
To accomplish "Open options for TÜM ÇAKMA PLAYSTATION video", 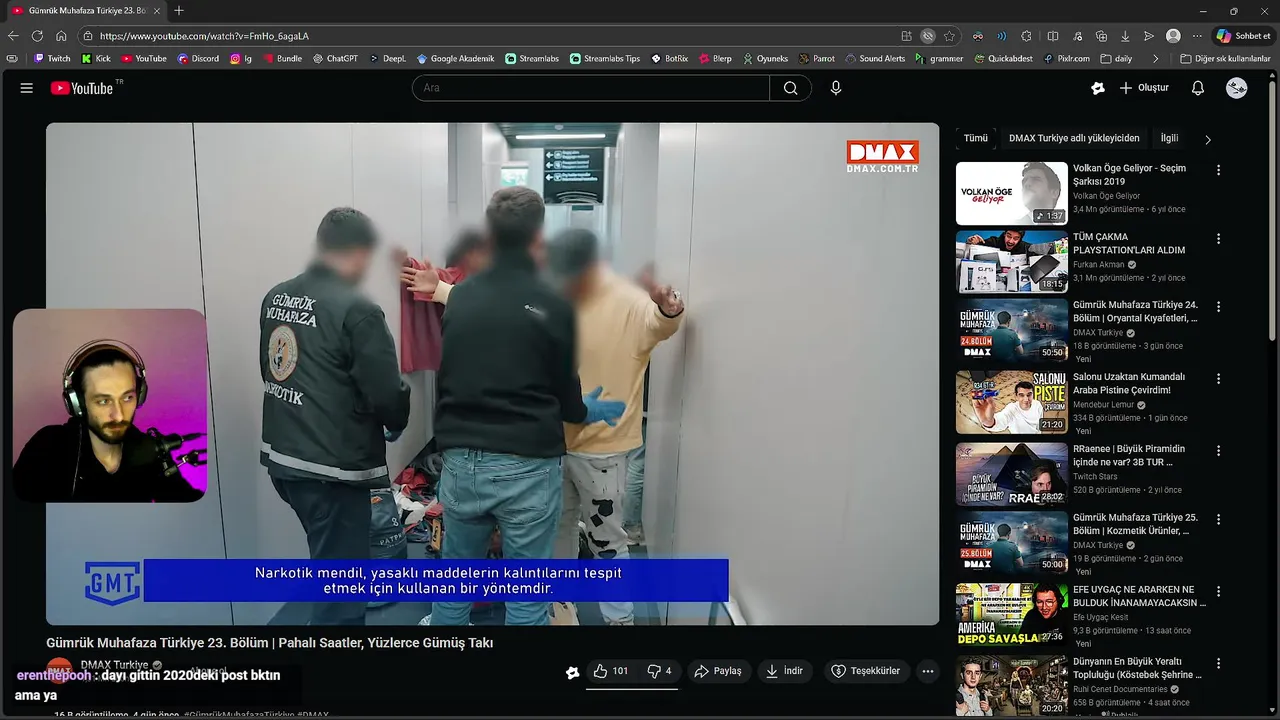I will click(1218, 239).
